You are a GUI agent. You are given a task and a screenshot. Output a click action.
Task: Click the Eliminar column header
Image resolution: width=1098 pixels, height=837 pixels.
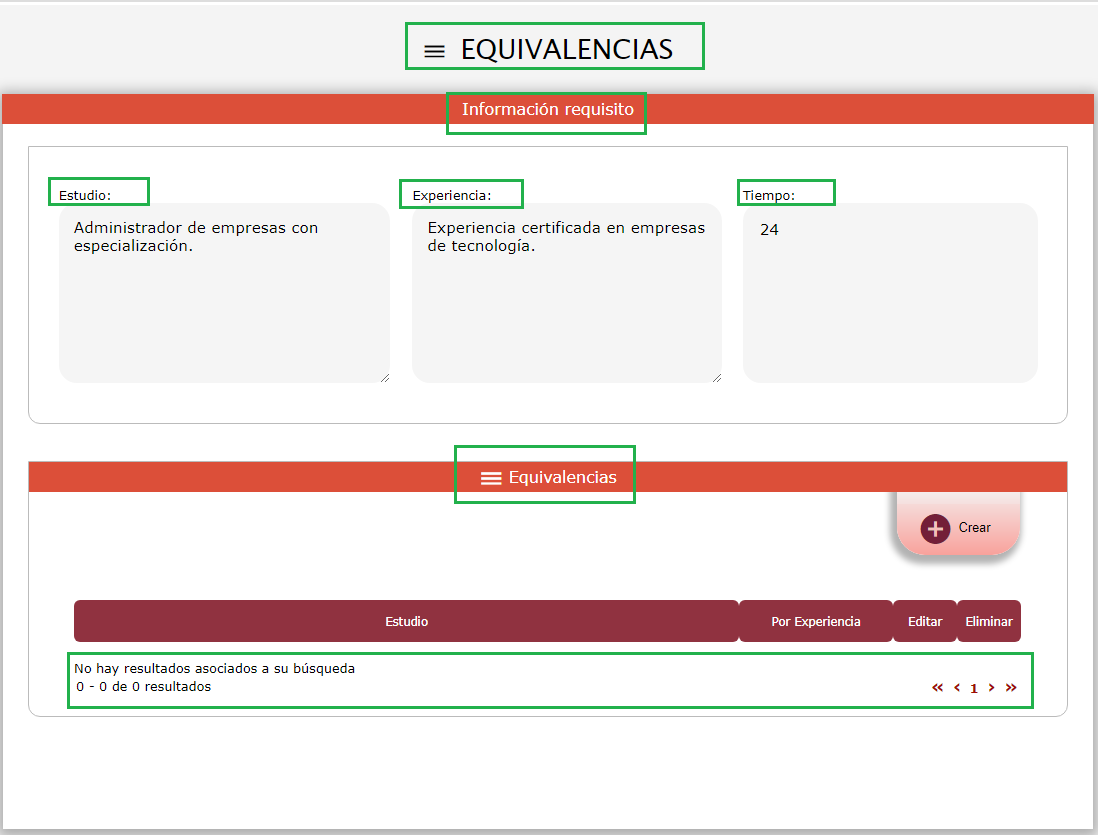click(989, 621)
